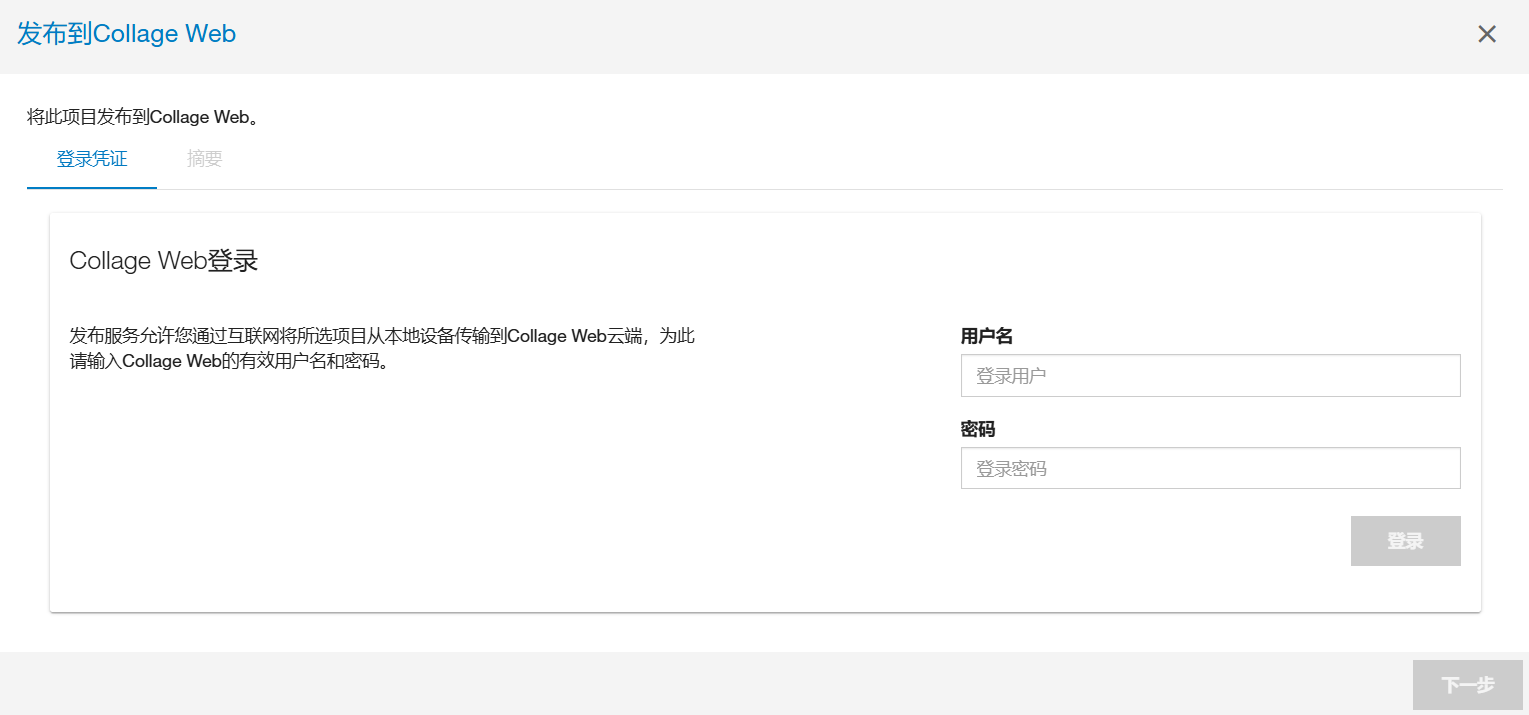Click the gray header bar beside the title
Viewport: 1529px width, 715px height.
point(800,34)
